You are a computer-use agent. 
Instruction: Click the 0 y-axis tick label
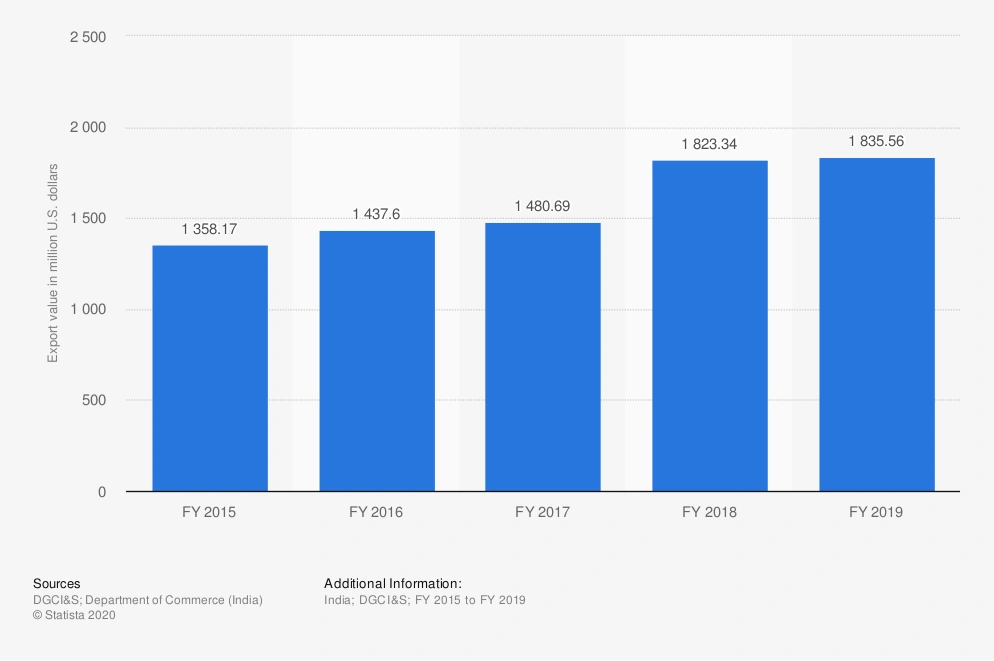pos(102,492)
